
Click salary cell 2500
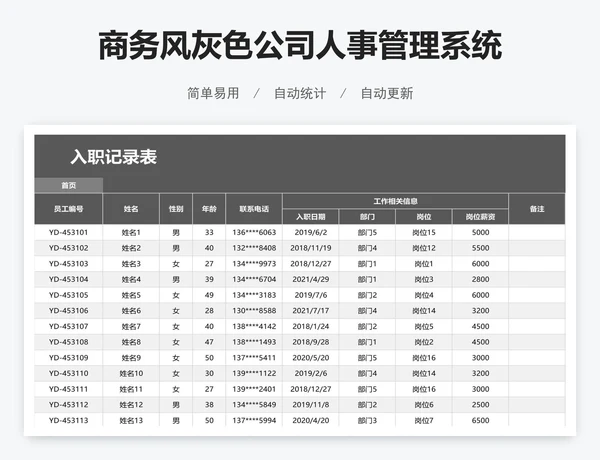point(480,405)
